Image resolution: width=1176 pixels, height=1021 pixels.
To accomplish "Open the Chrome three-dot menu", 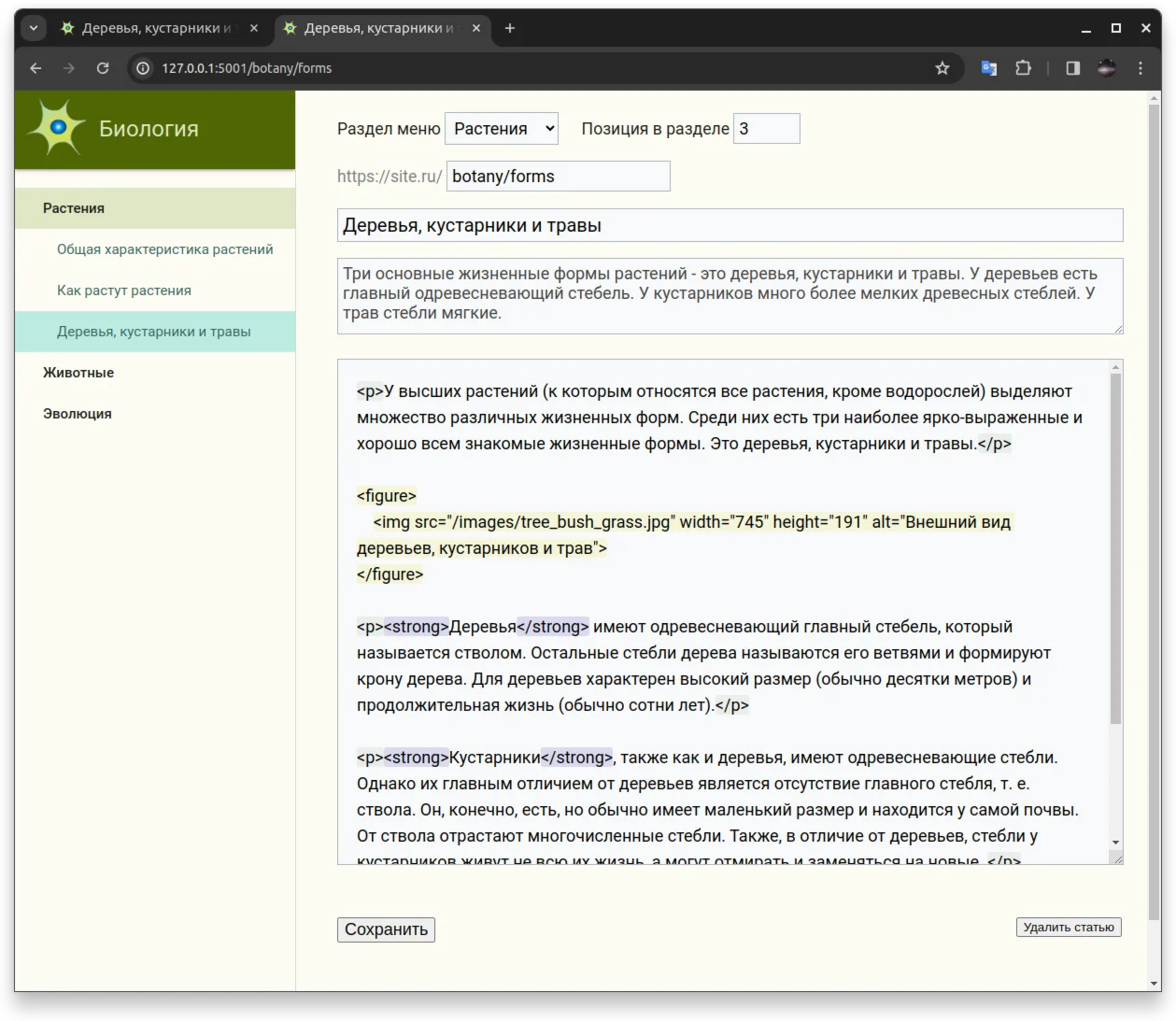I will pos(1141,68).
